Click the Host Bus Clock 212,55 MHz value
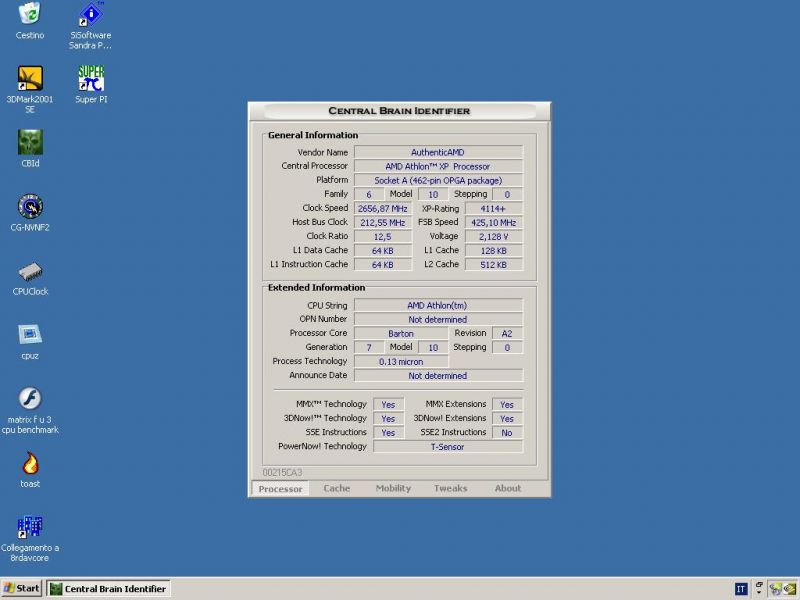The image size is (800, 600). coord(383,222)
